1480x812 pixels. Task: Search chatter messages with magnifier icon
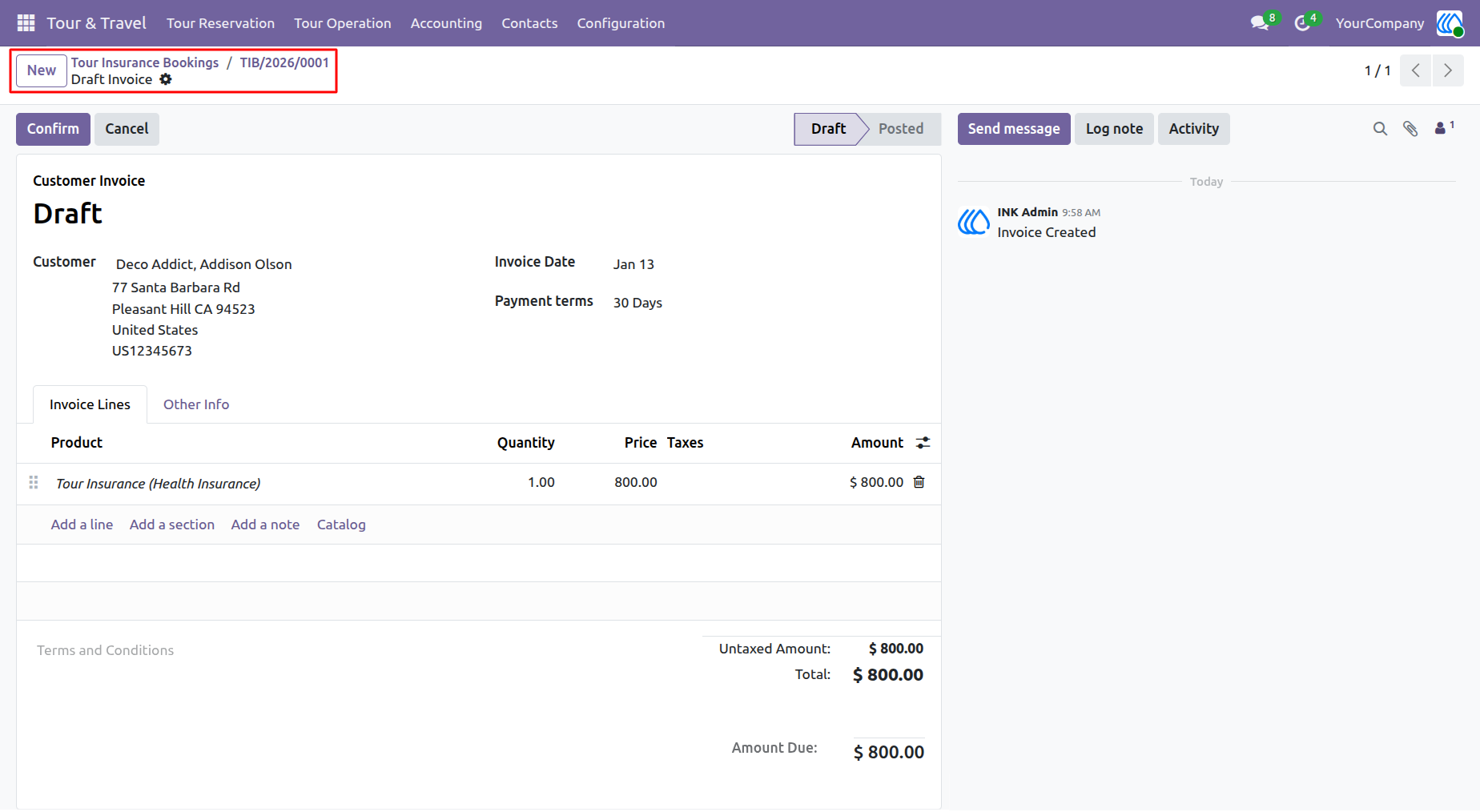pyautogui.click(x=1380, y=129)
